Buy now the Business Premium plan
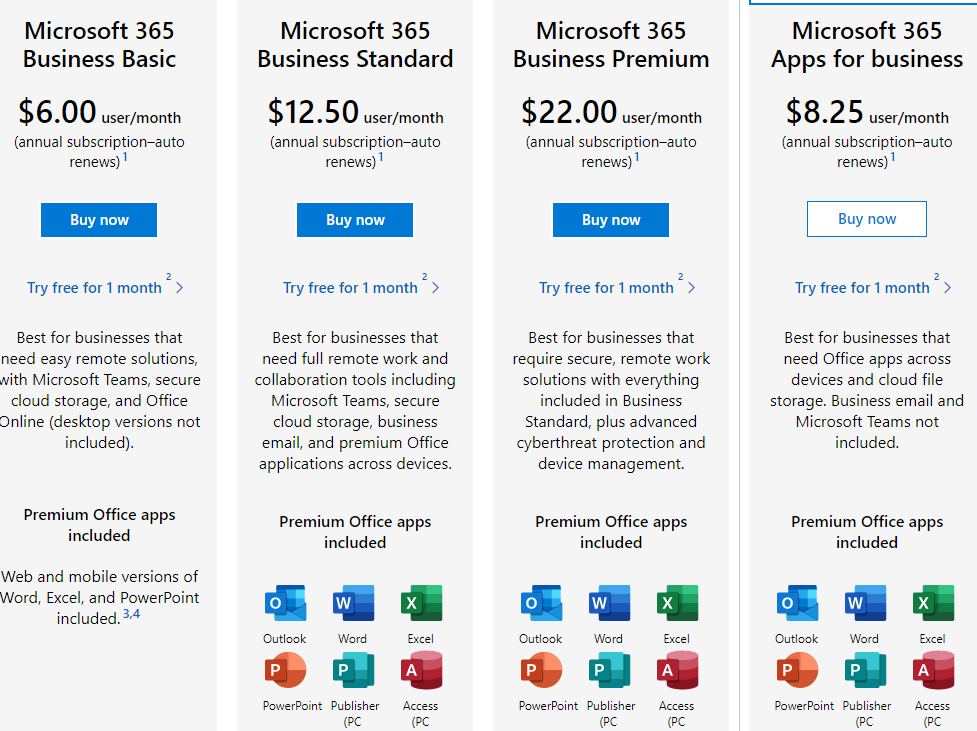The image size is (977, 731). point(611,220)
